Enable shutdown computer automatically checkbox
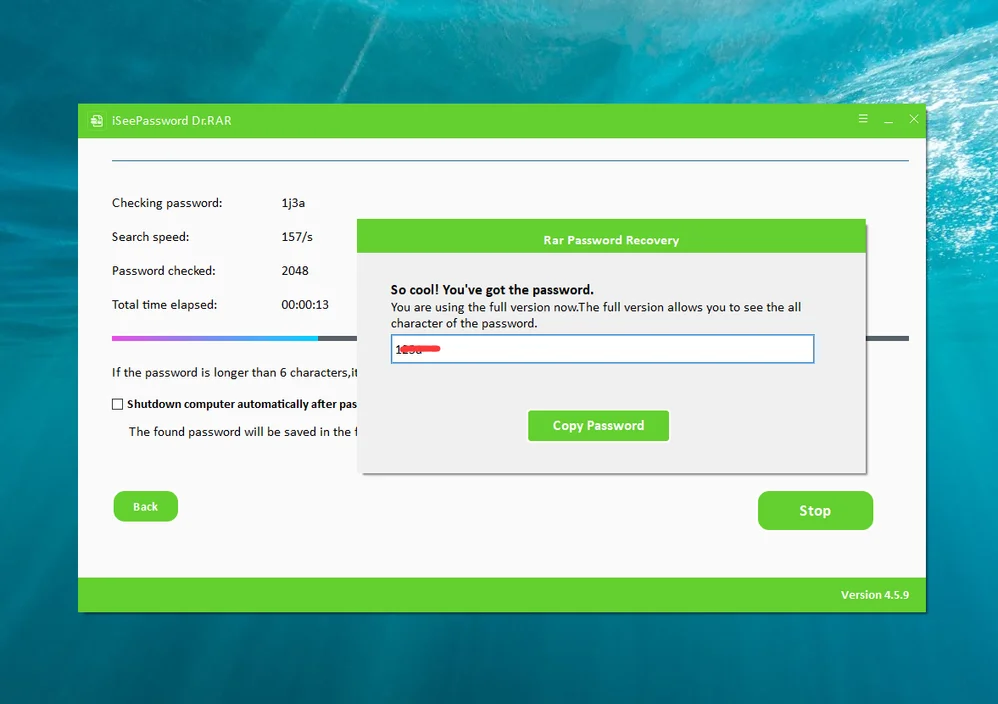 point(118,405)
